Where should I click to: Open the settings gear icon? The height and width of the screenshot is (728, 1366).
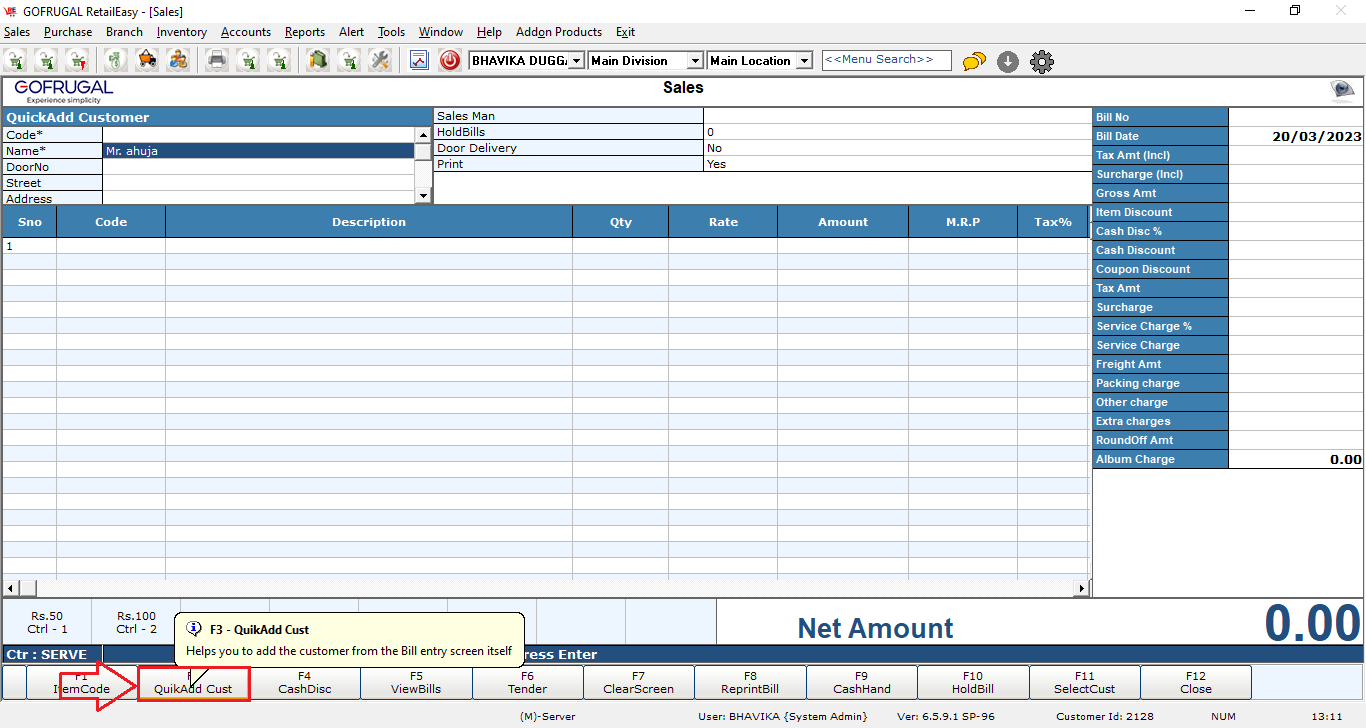click(x=1041, y=62)
